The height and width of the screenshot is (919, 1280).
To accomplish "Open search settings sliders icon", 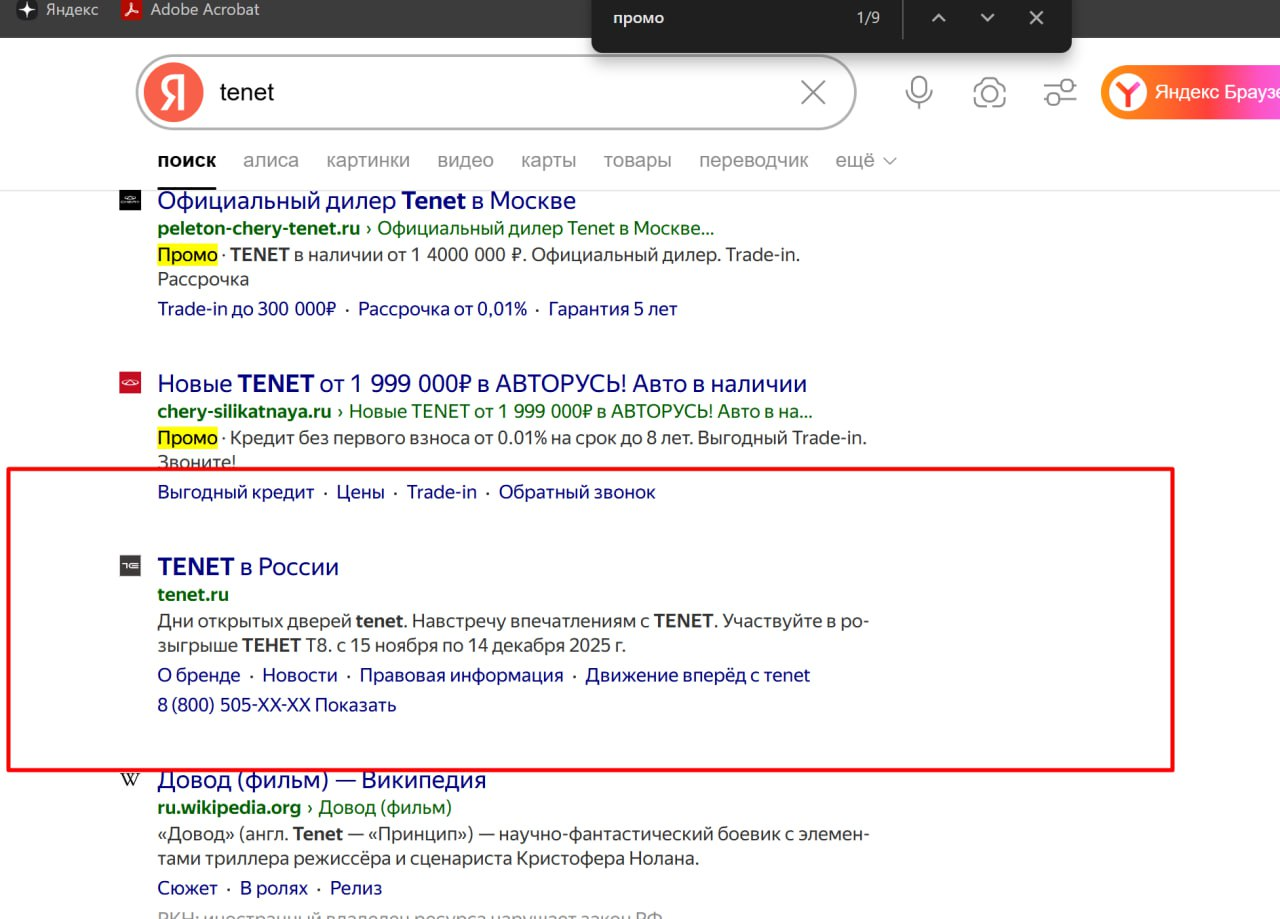I will [1059, 93].
